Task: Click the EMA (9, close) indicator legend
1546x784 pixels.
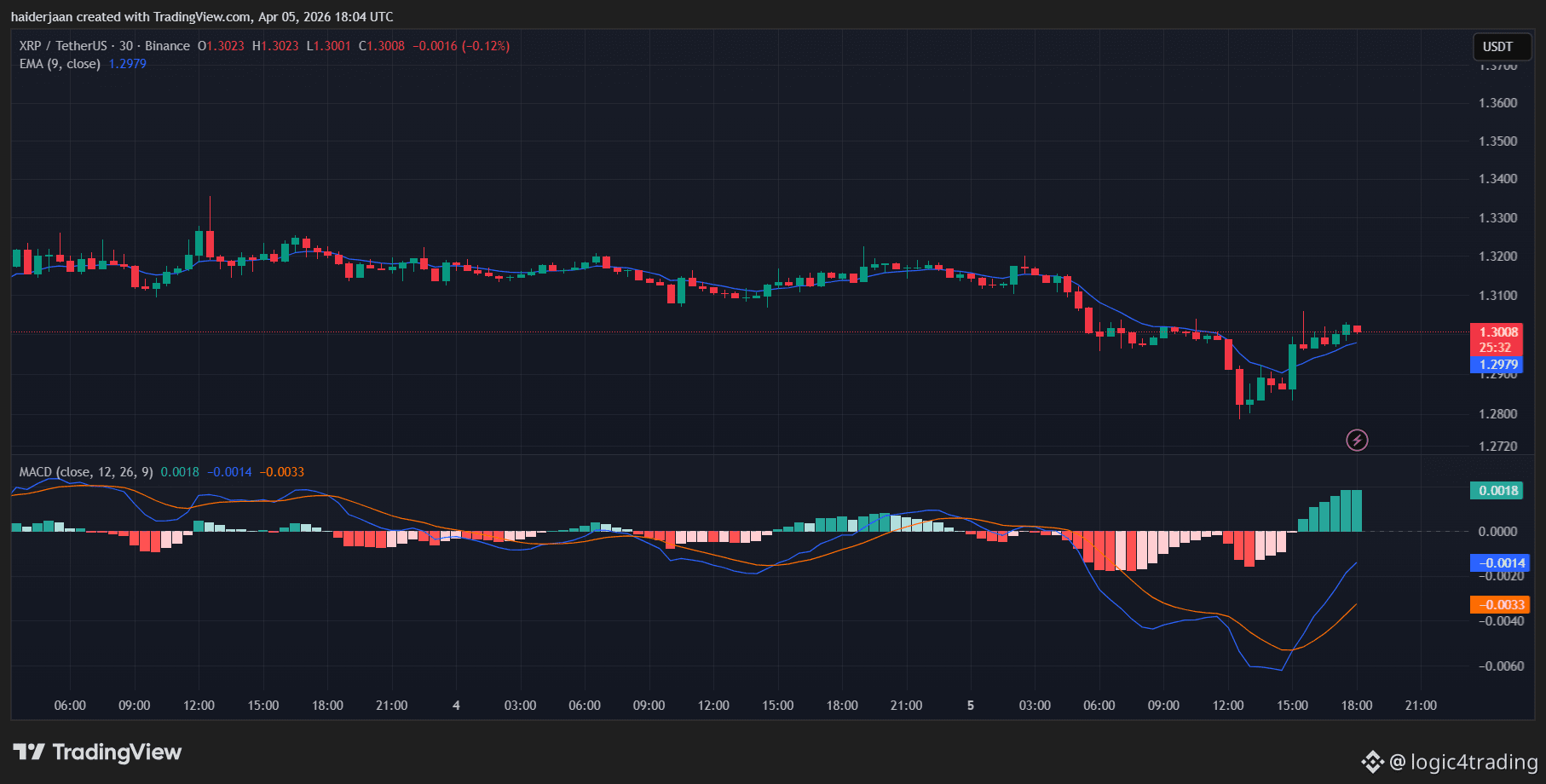Action: (60, 64)
